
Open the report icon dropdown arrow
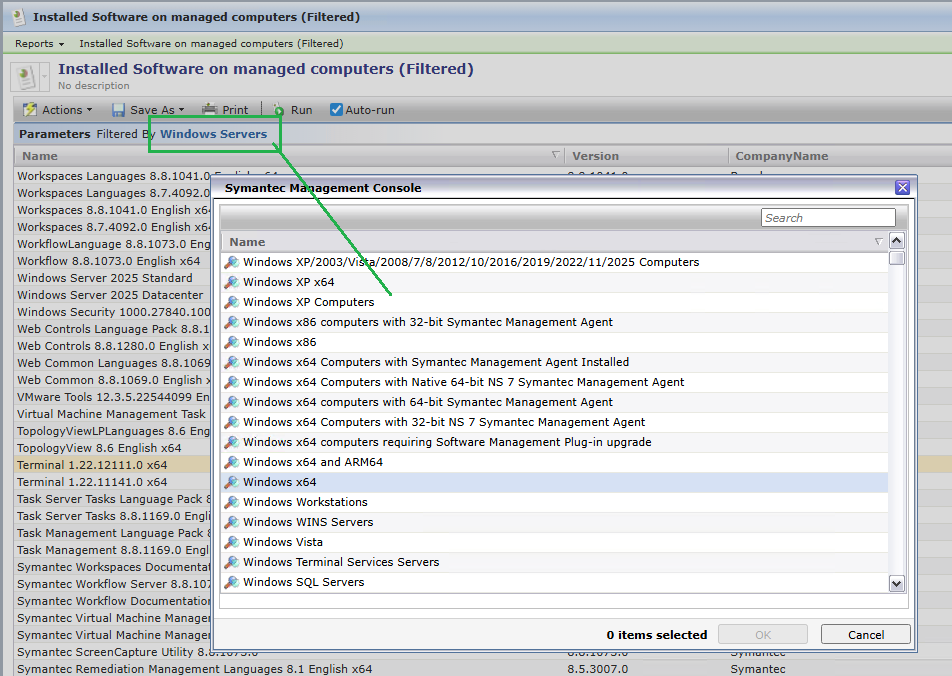44,77
